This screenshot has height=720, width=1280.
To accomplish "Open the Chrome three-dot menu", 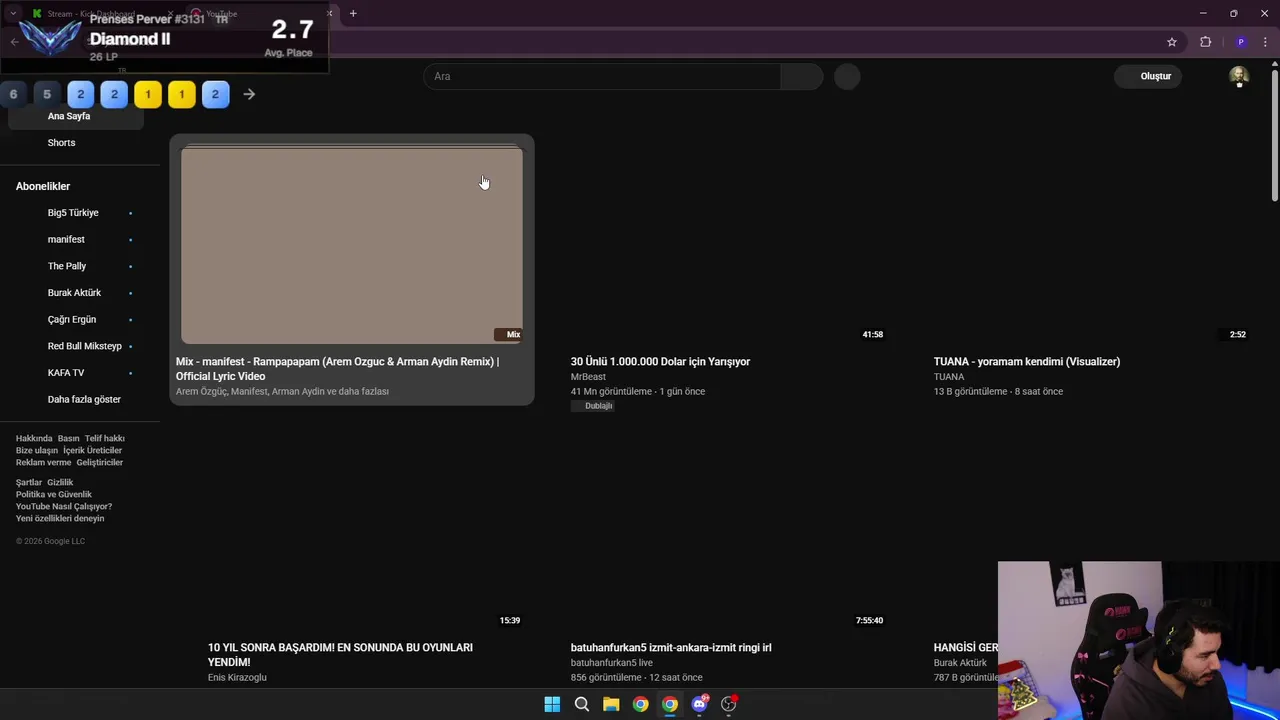I will (x=1265, y=42).
